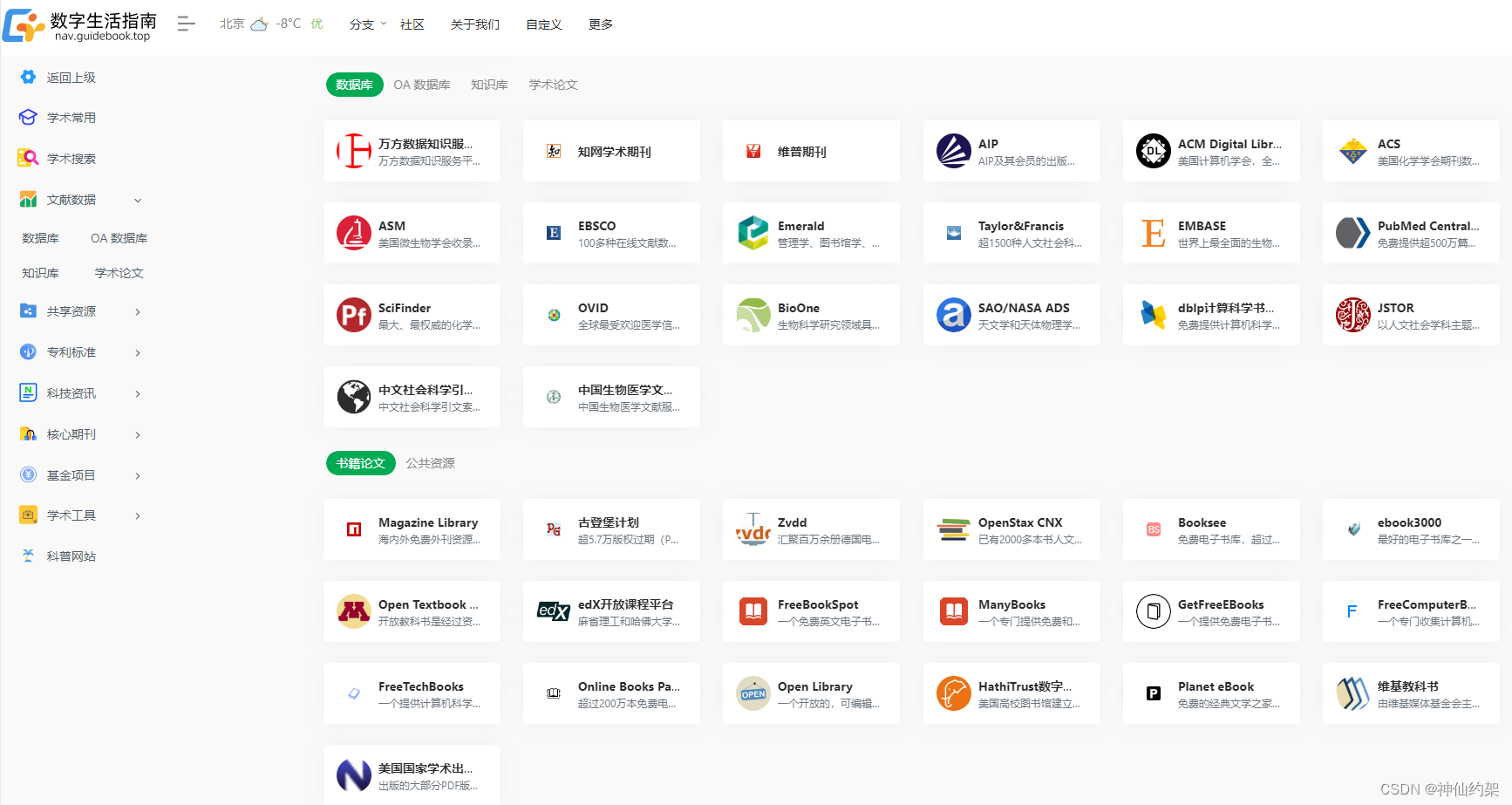Viewport: 1512px width, 805px height.
Task: Select 数据库 in sidebar submenu
Action: [x=41, y=238]
